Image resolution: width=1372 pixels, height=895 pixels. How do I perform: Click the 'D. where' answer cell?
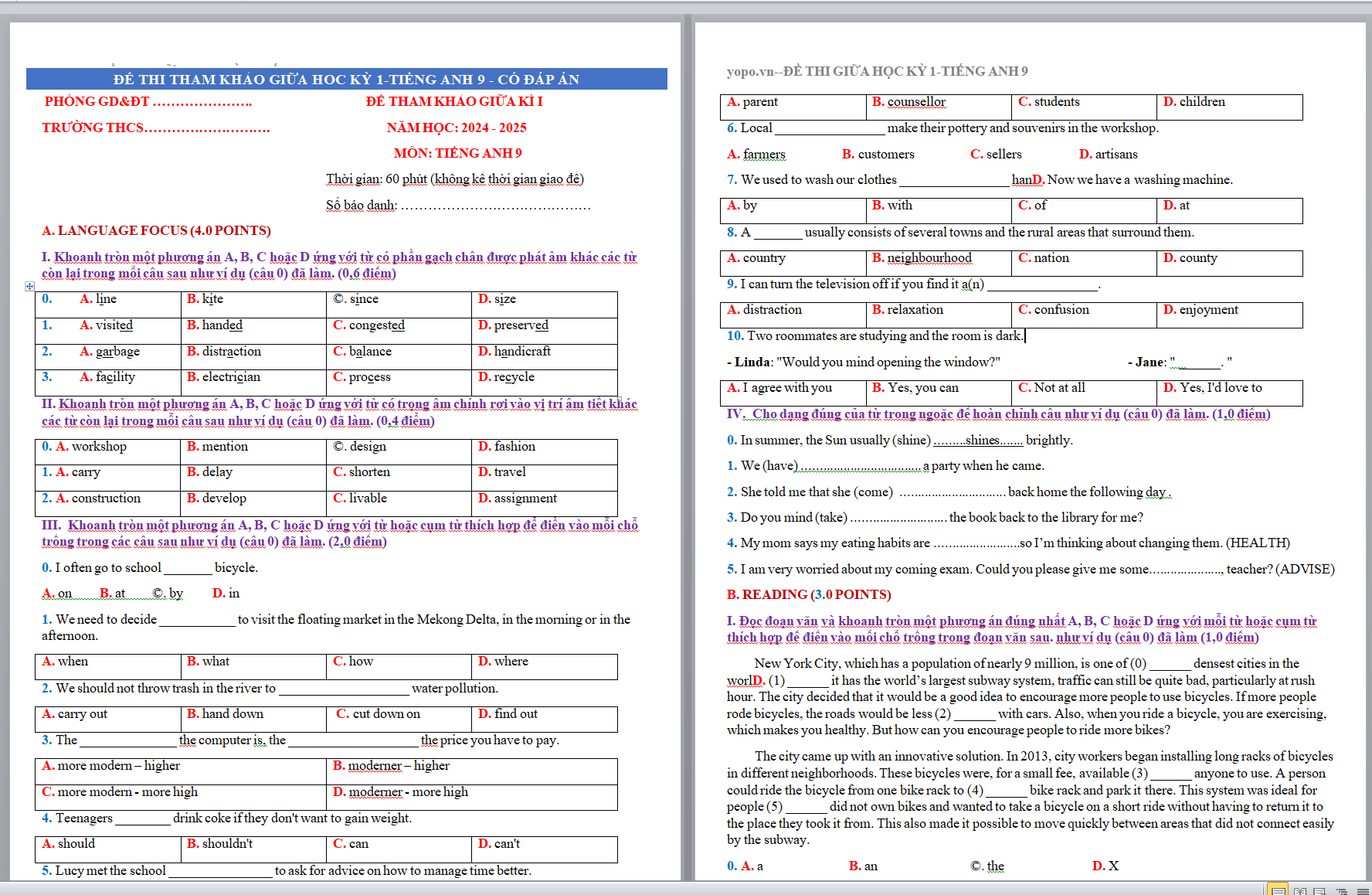tap(545, 667)
